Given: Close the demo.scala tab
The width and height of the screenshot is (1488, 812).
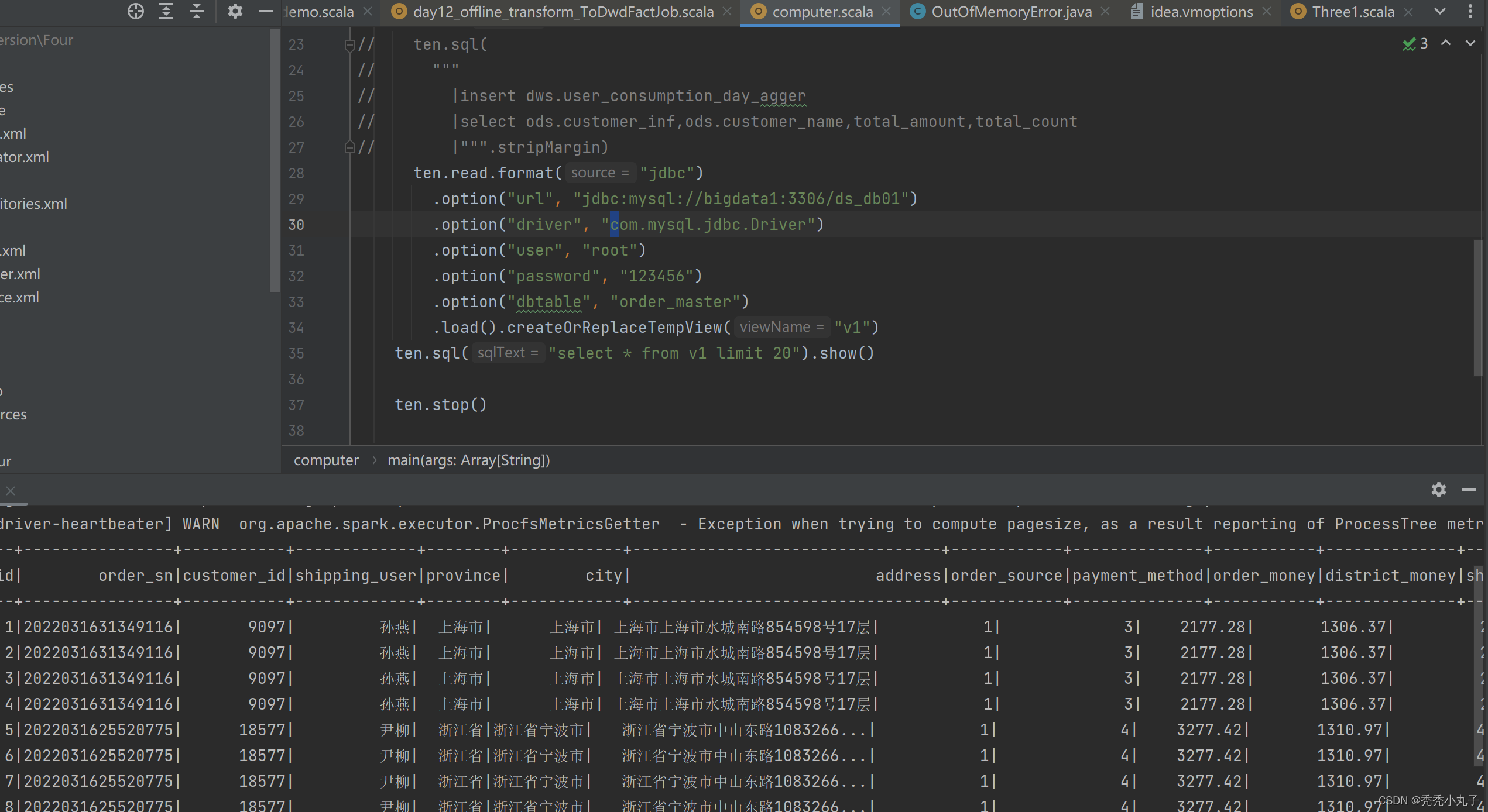Looking at the screenshot, I should [x=367, y=11].
